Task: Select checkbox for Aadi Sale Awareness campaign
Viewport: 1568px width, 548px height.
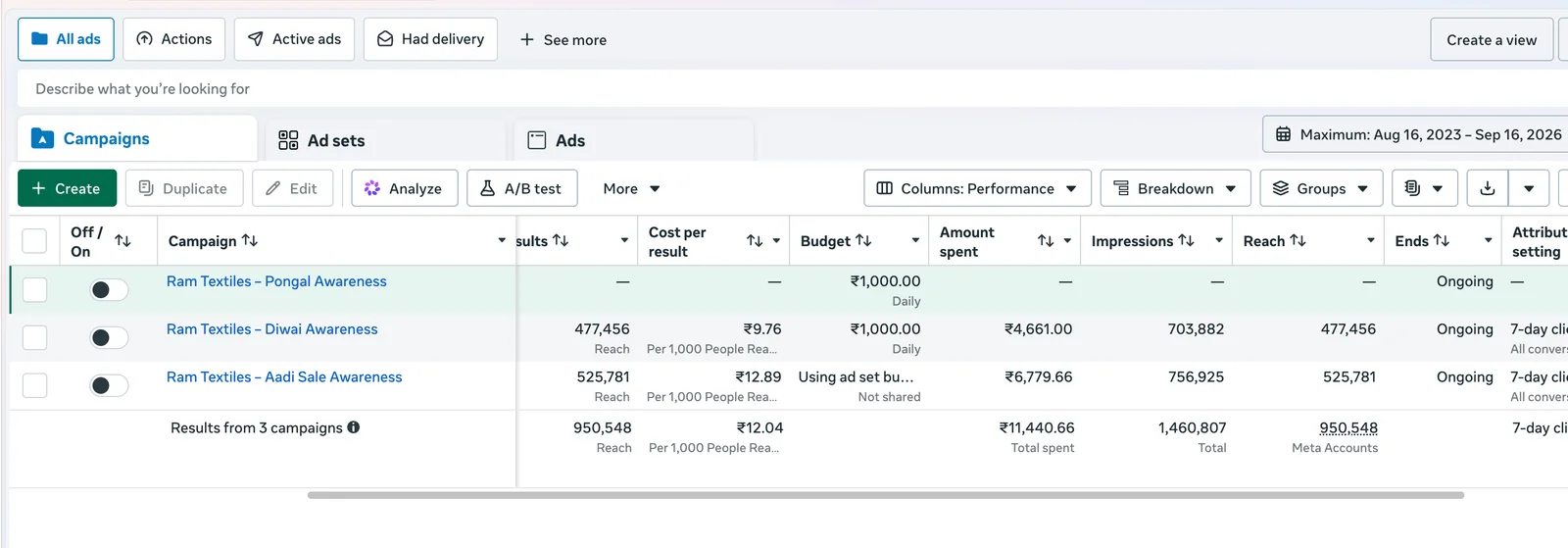Action: [x=34, y=385]
